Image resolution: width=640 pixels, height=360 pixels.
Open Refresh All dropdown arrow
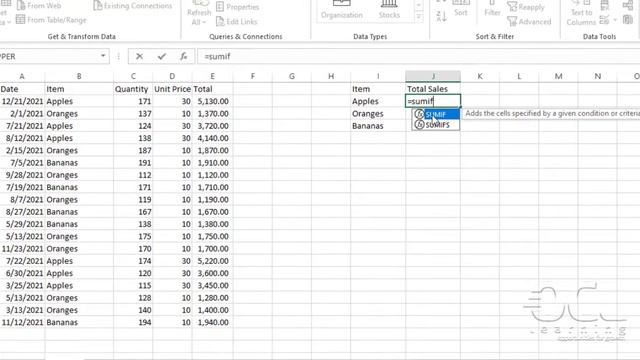(x=204, y=22)
